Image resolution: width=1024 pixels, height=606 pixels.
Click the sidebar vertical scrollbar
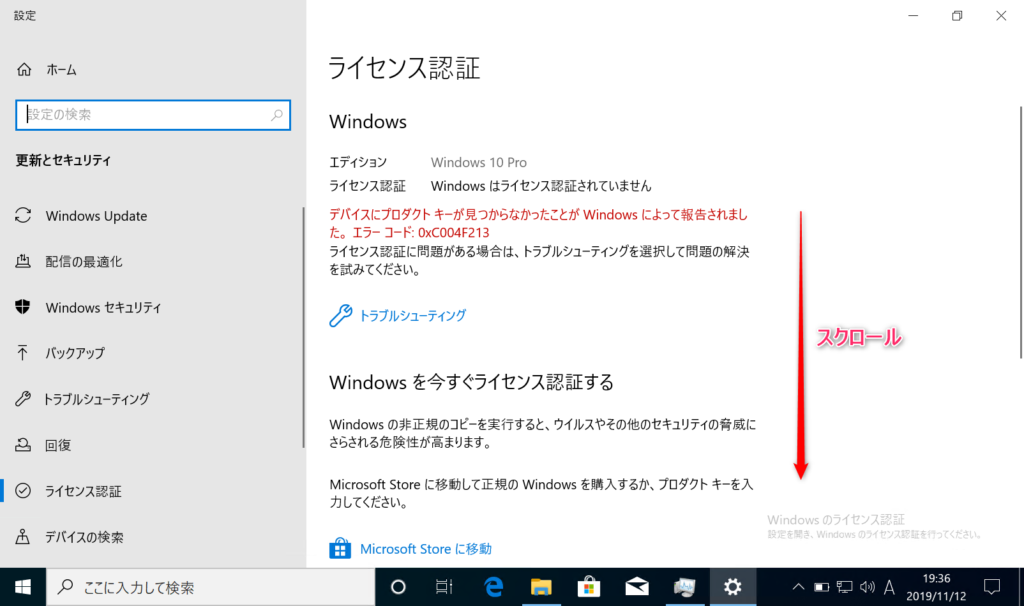(303, 327)
